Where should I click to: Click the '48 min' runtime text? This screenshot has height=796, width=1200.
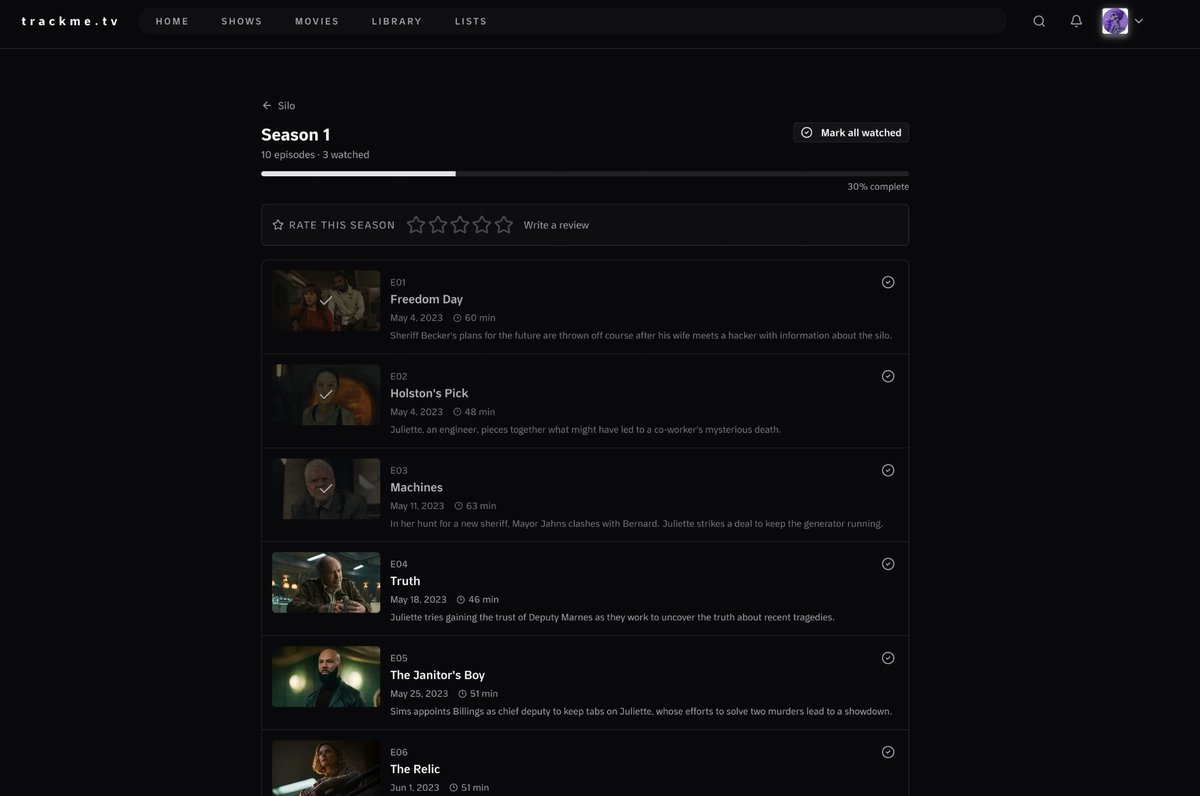coord(480,412)
